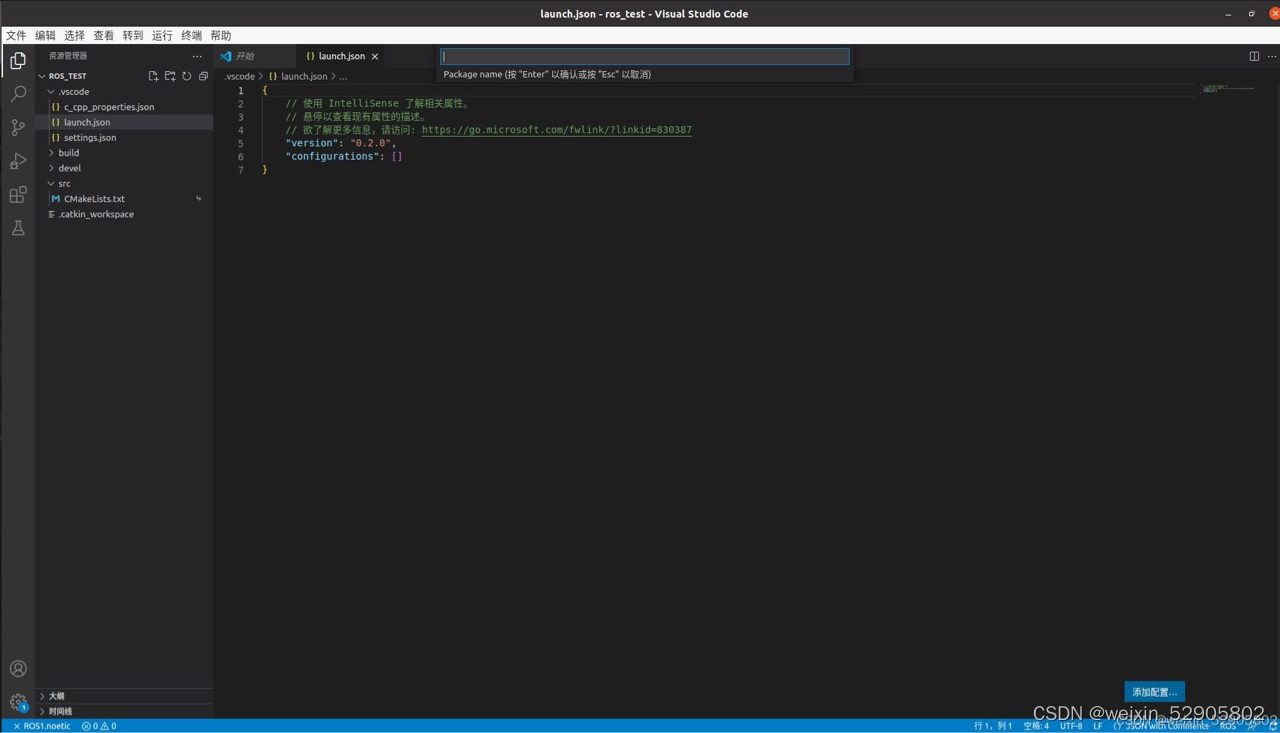Image resolution: width=1280 pixels, height=733 pixels.
Task: Open the Accounts icon at bottom left
Action: pos(17,668)
